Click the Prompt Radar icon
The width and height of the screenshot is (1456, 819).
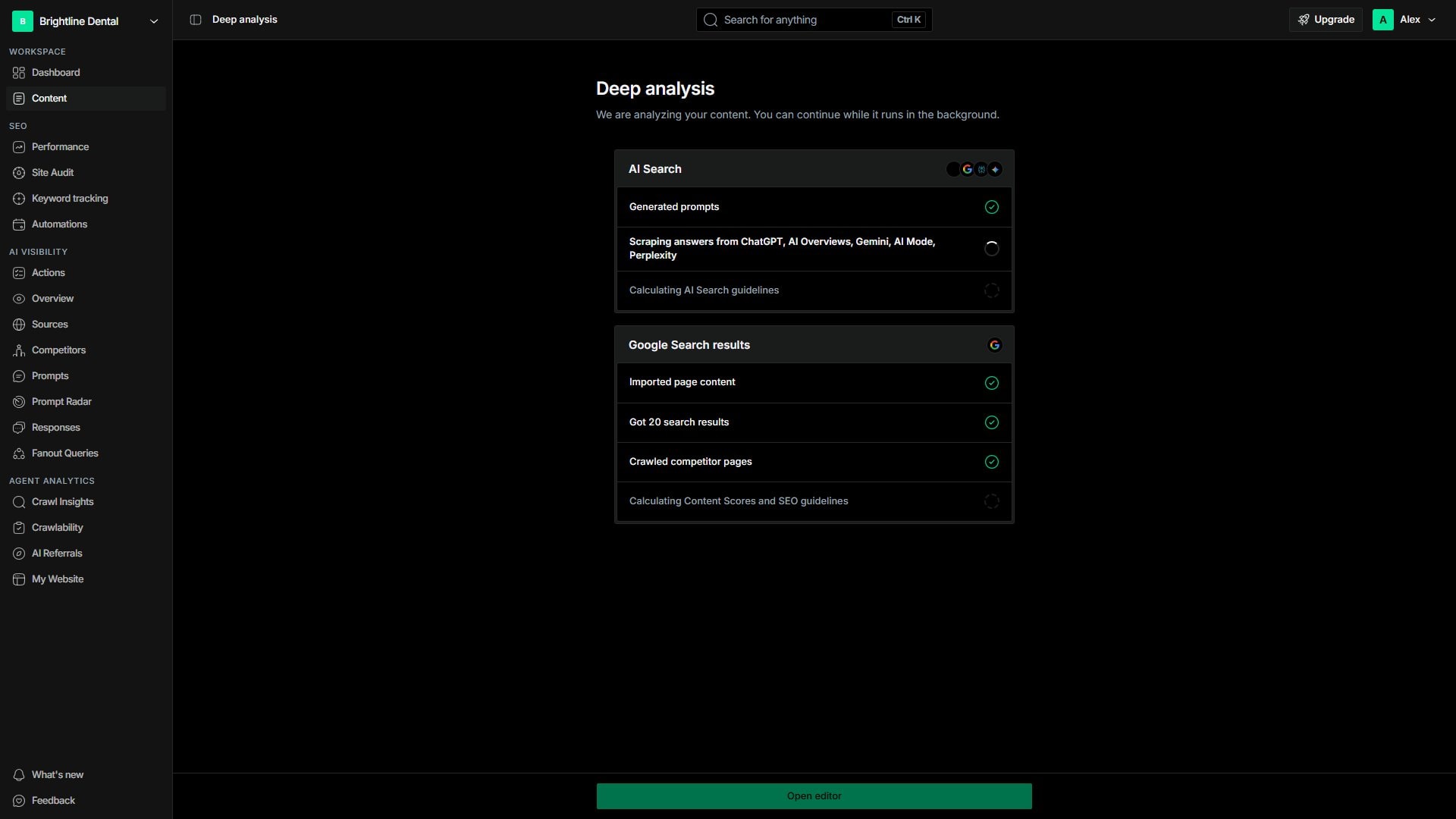(19, 402)
